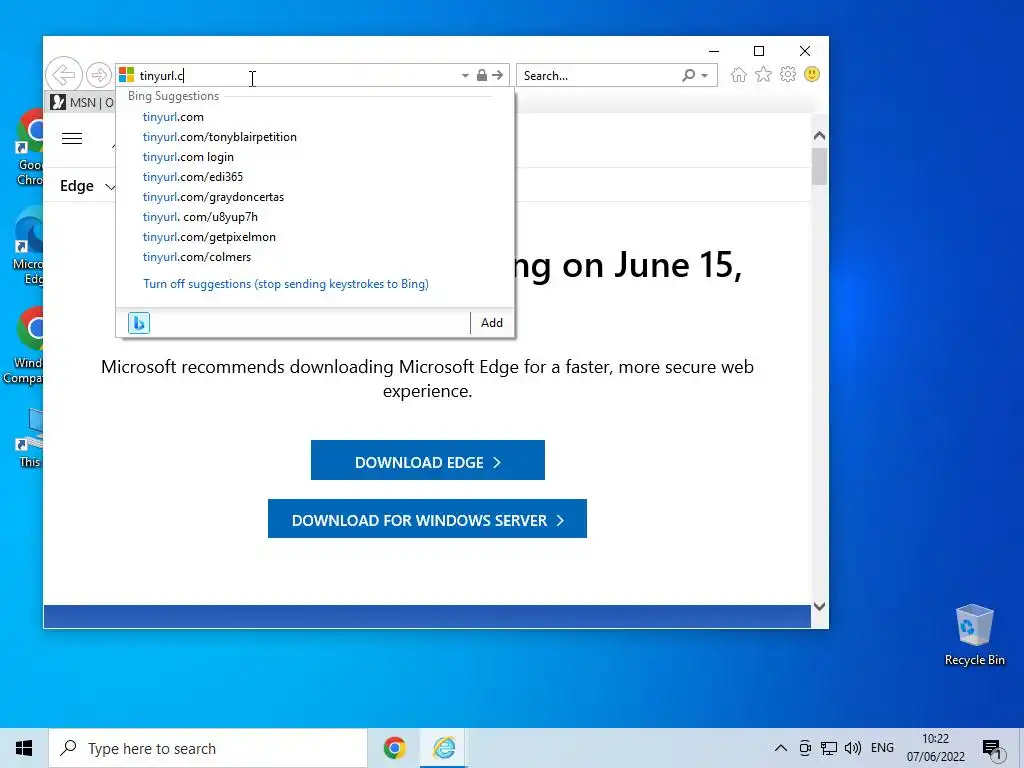Click the browser Back arrow button

(x=64, y=75)
